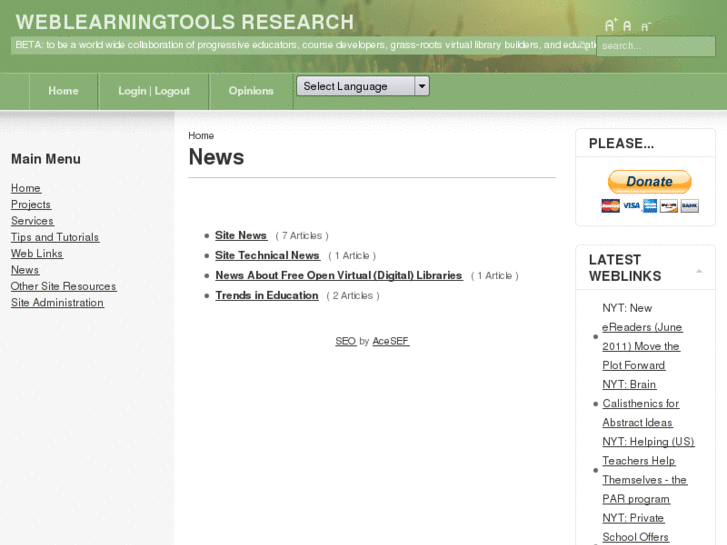Open News About Free Open Virtual Libraries
This screenshot has width=727, height=545.
[339, 275]
